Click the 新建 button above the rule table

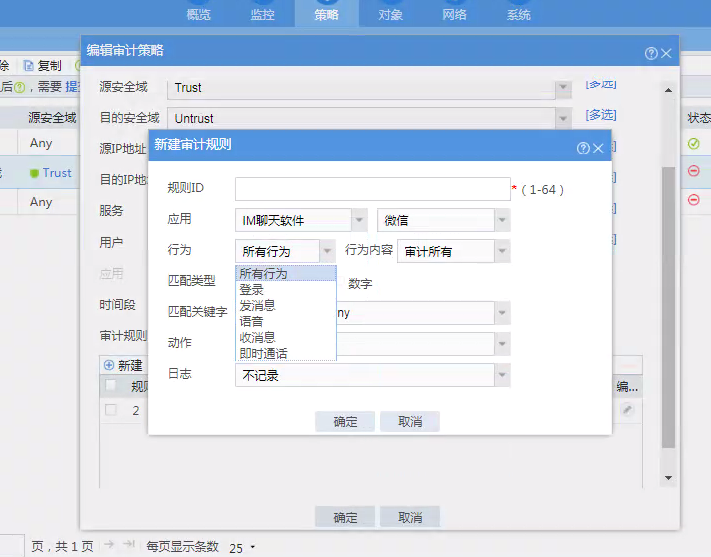(x=123, y=365)
